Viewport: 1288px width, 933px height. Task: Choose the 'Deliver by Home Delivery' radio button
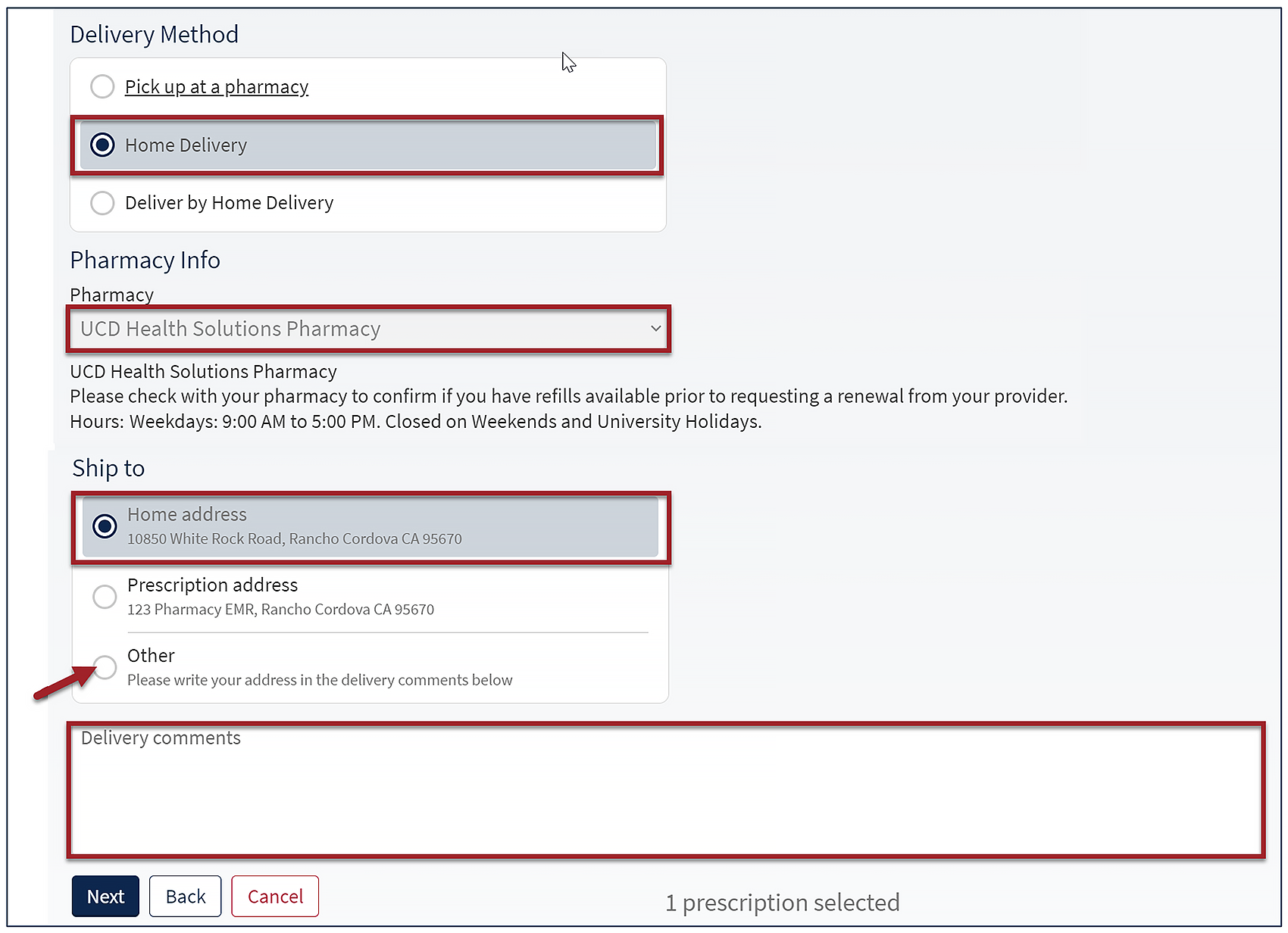[102, 203]
